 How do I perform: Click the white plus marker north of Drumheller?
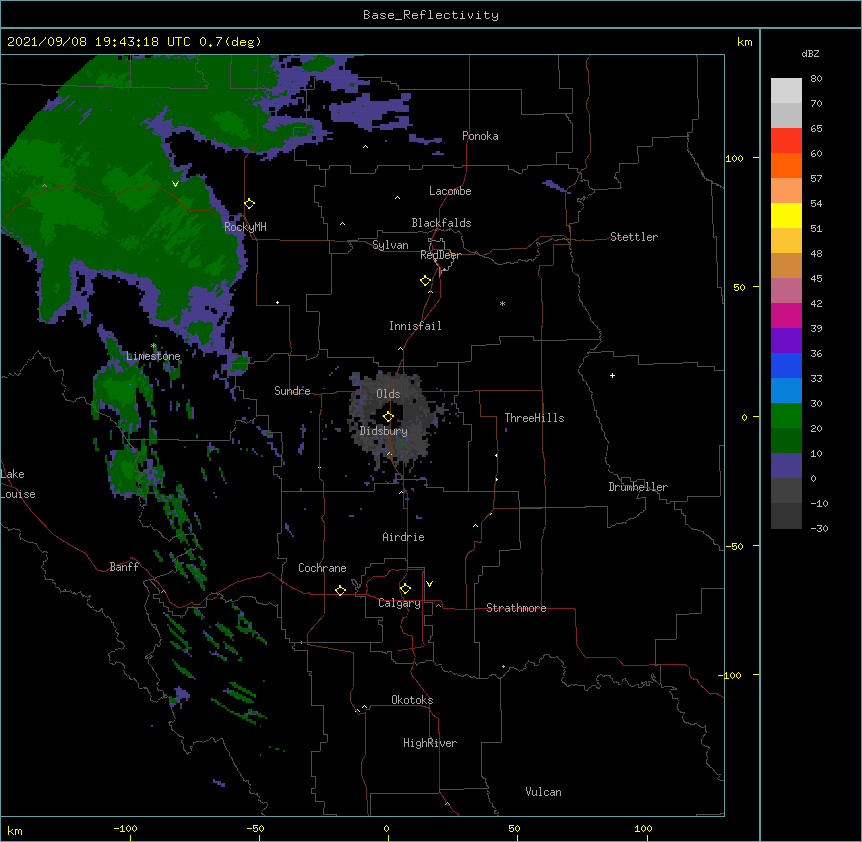pos(612,375)
